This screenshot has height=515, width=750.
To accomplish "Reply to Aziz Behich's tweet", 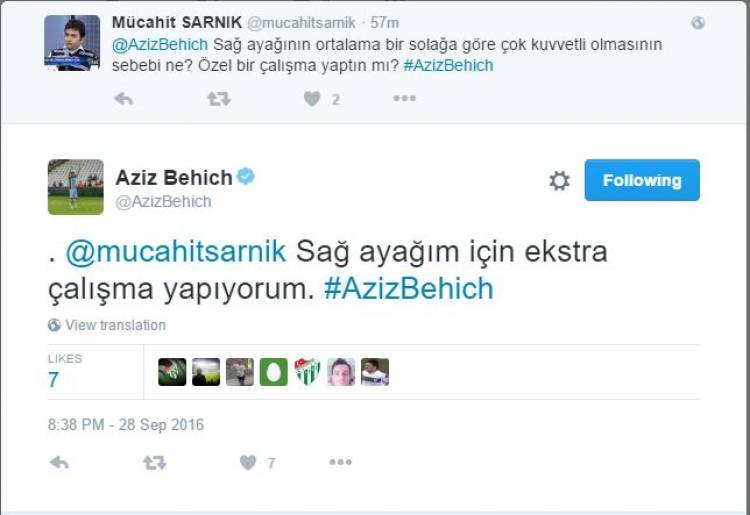I will 59,462.
